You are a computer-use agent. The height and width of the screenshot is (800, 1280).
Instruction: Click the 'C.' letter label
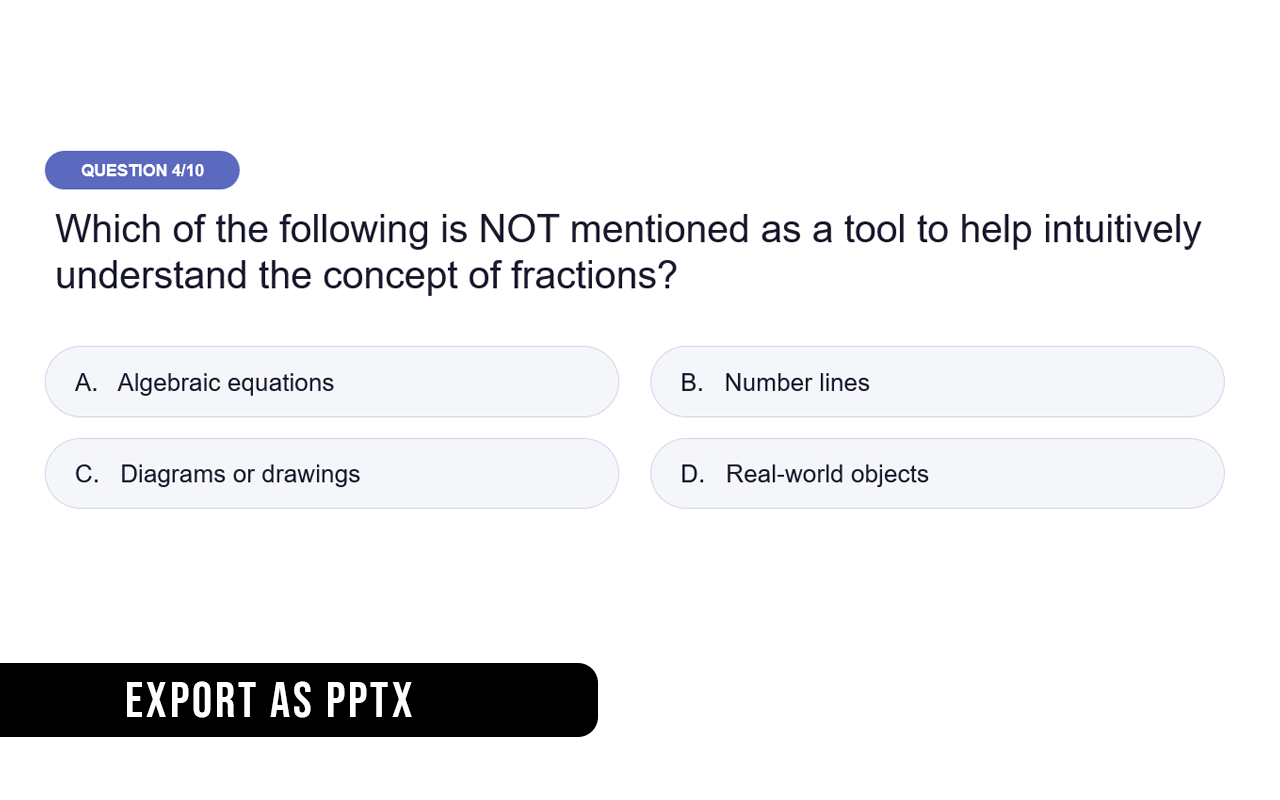(87, 474)
